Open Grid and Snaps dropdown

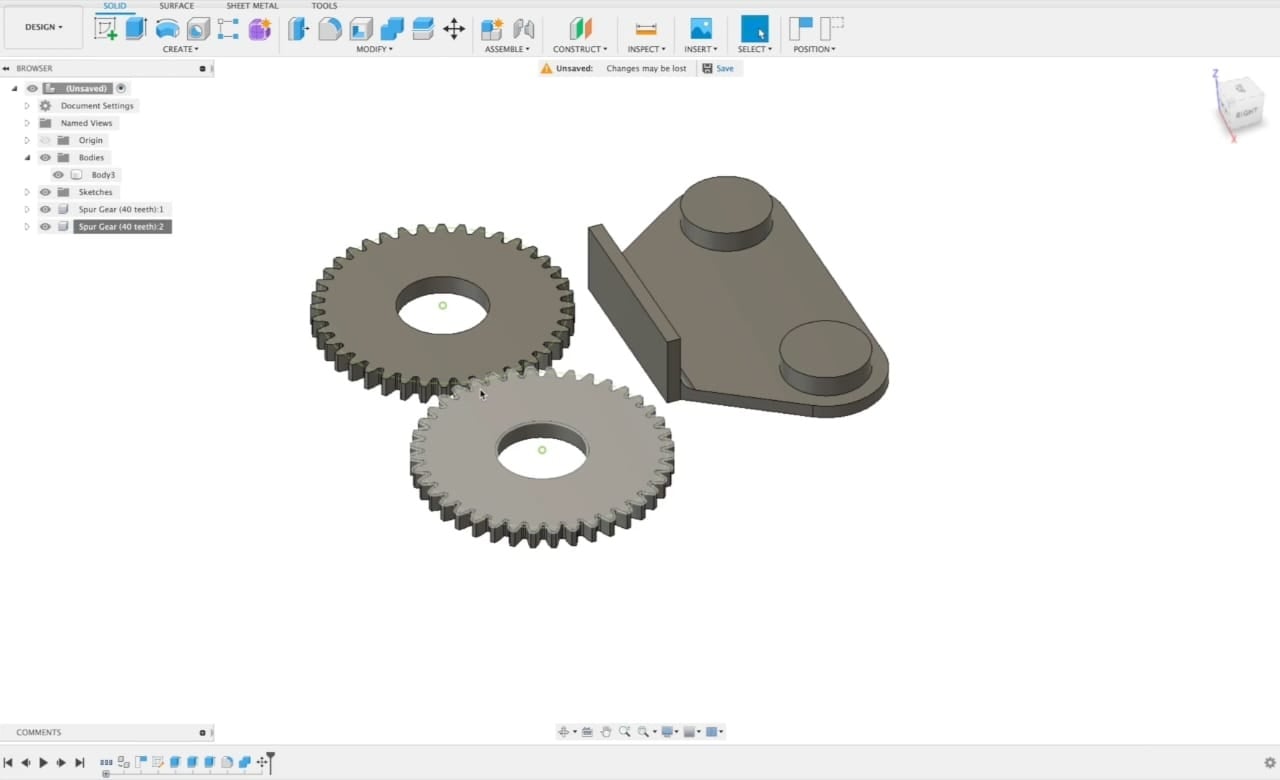(691, 732)
